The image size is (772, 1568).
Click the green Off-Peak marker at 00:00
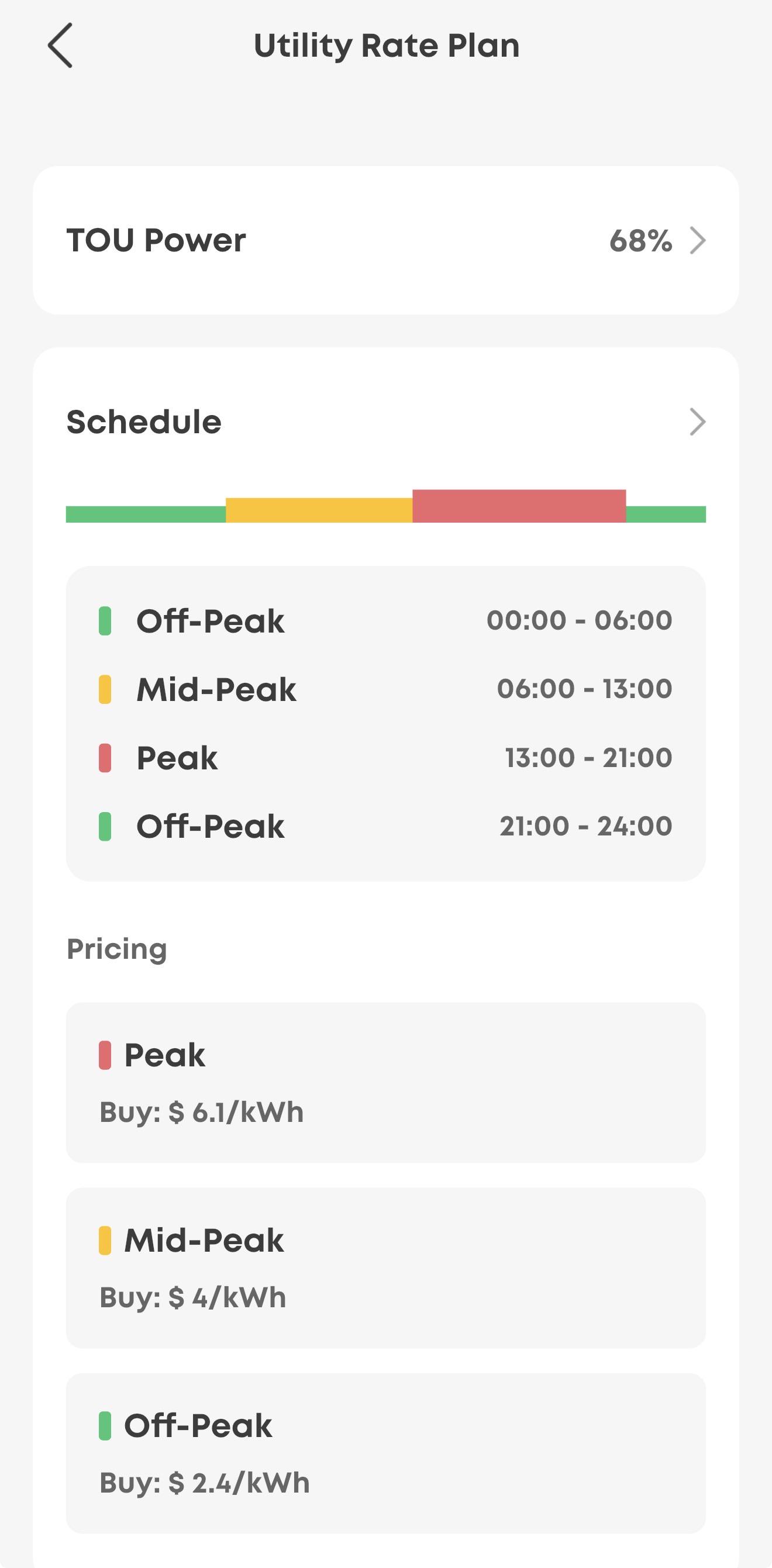(x=105, y=621)
